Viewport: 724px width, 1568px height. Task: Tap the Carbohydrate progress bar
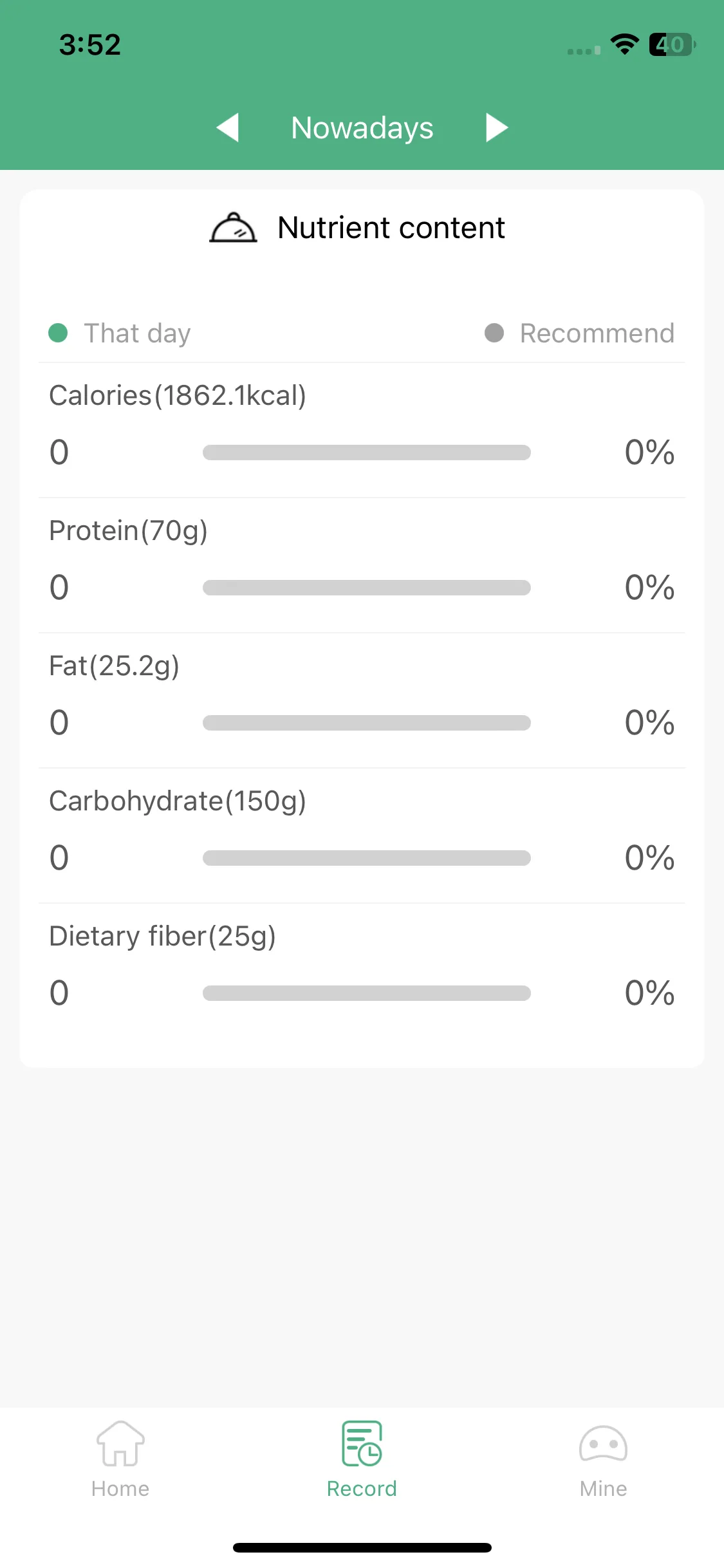tap(367, 858)
